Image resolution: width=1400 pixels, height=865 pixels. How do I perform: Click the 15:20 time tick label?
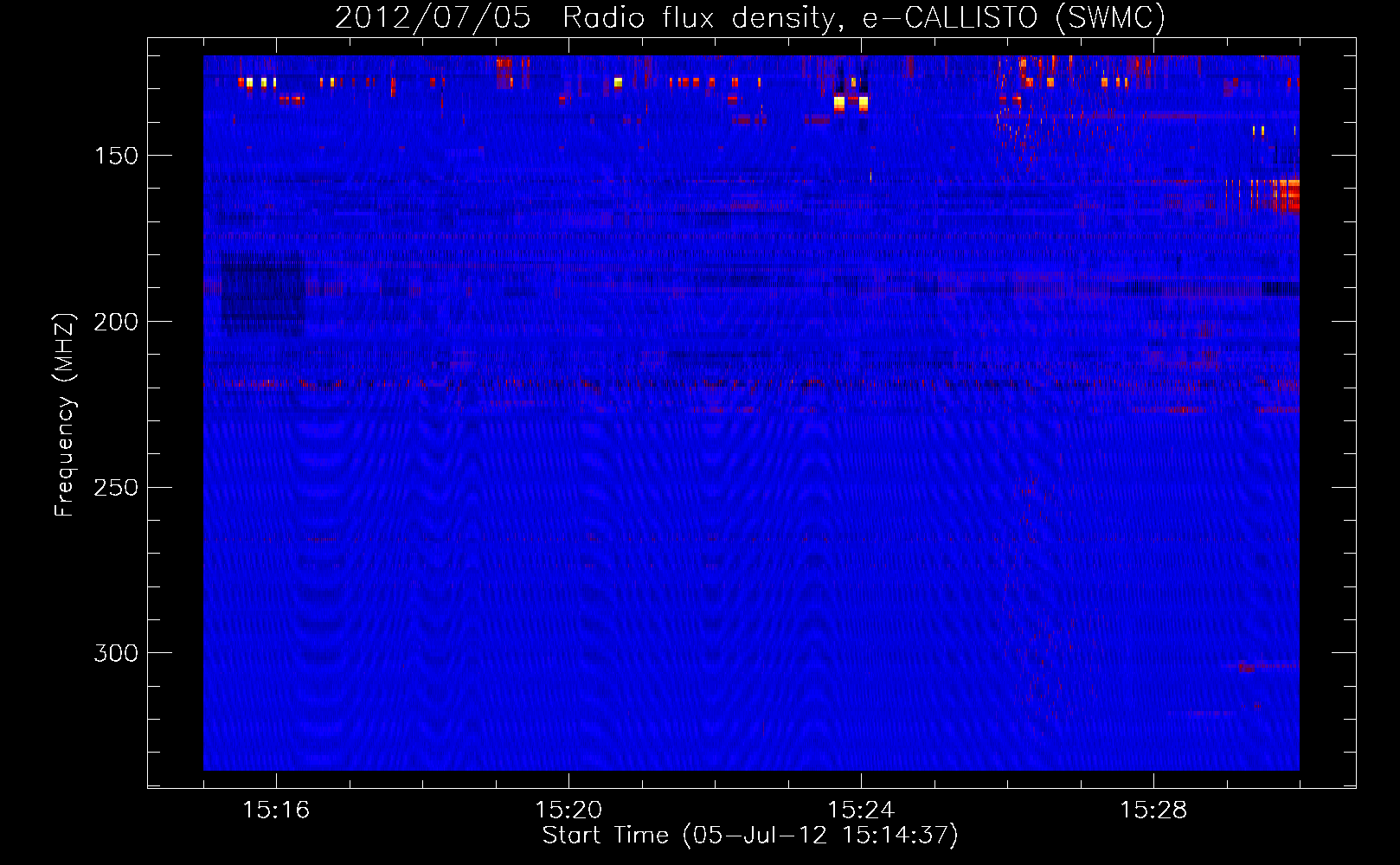click(x=568, y=810)
